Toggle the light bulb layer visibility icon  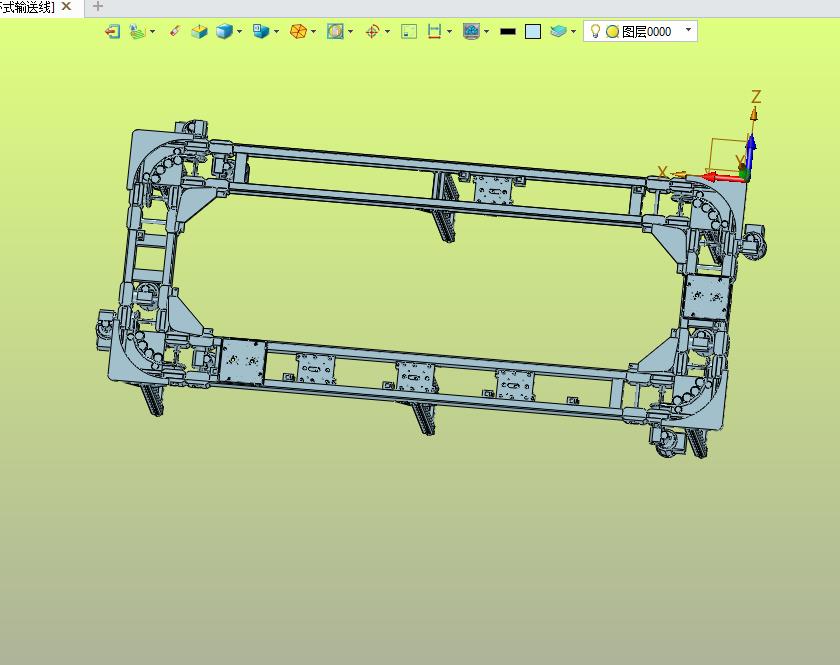(x=595, y=32)
